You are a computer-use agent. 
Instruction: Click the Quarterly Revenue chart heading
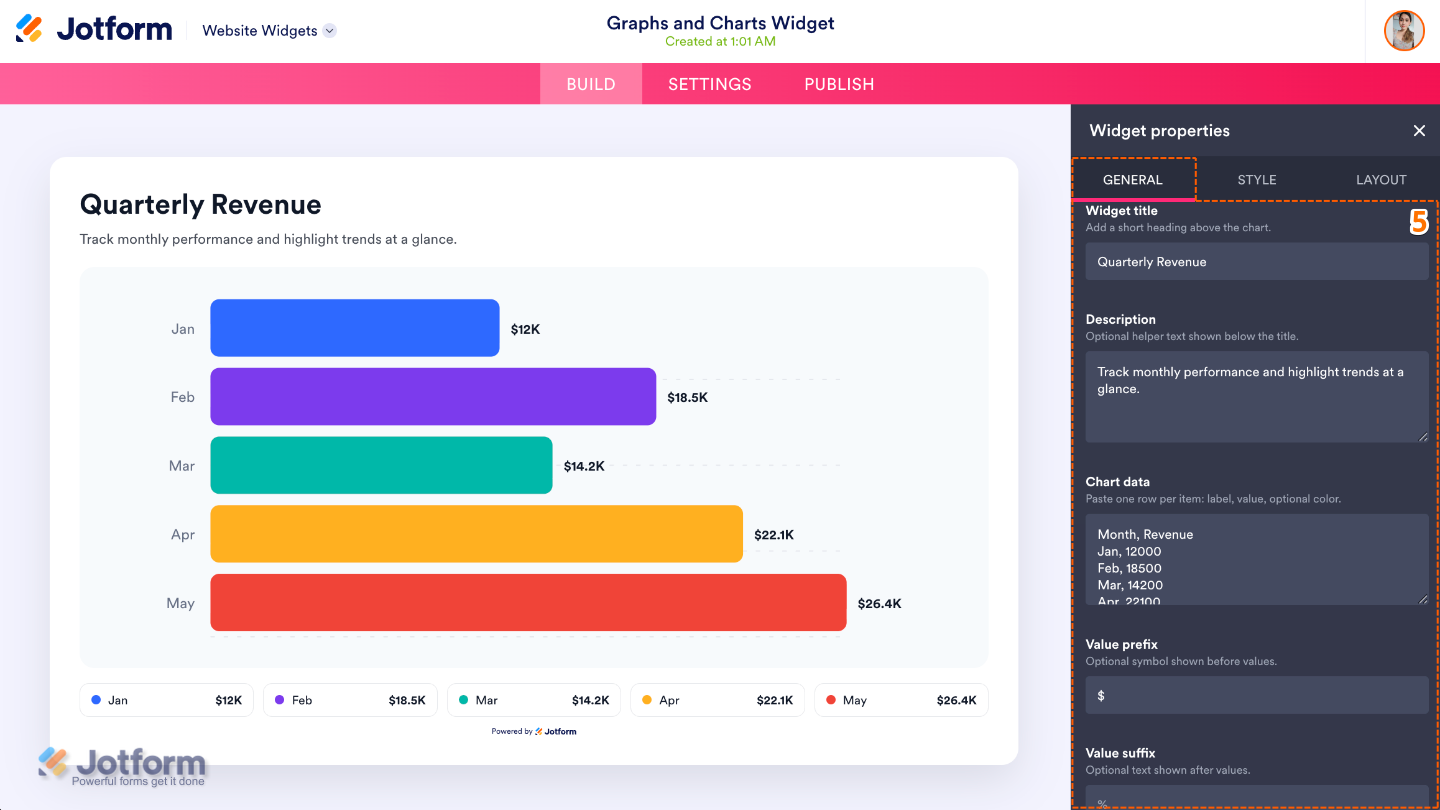pyautogui.click(x=201, y=205)
